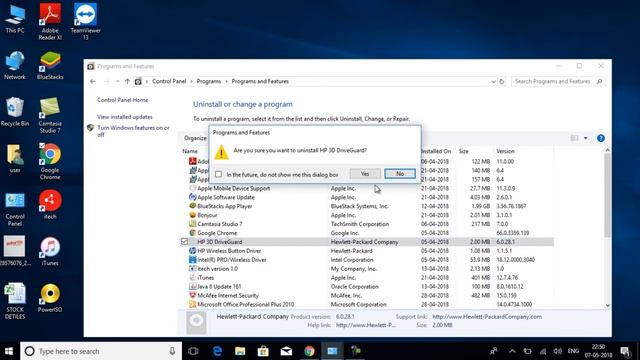The width and height of the screenshot is (640, 360).
Task: Open the Mail app from the taskbar
Action: point(286,351)
